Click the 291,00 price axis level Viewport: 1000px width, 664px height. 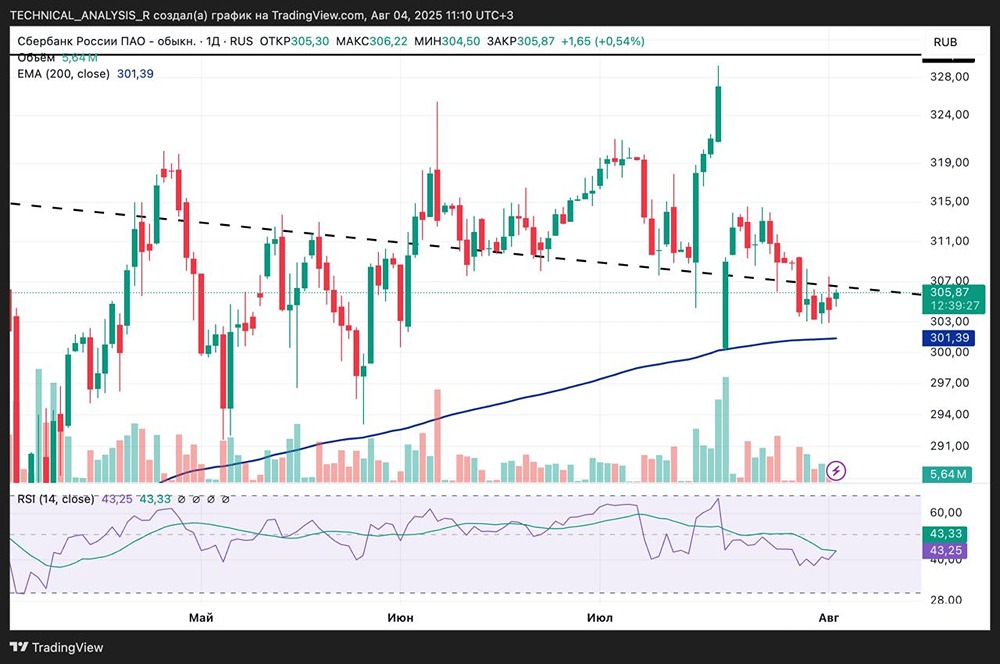950,446
